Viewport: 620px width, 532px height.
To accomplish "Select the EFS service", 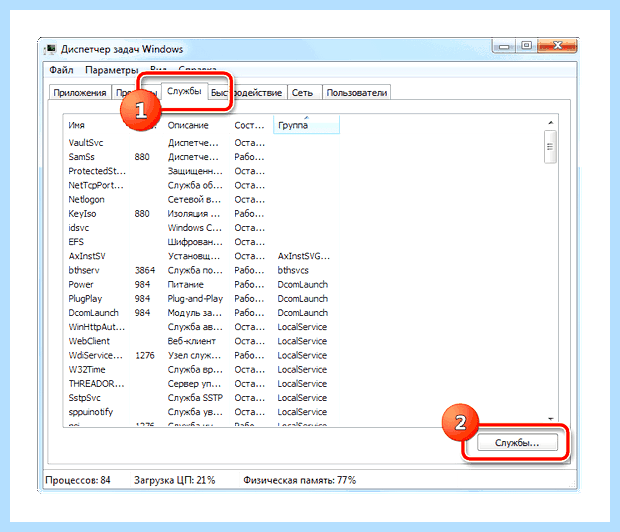I will click(x=76, y=242).
